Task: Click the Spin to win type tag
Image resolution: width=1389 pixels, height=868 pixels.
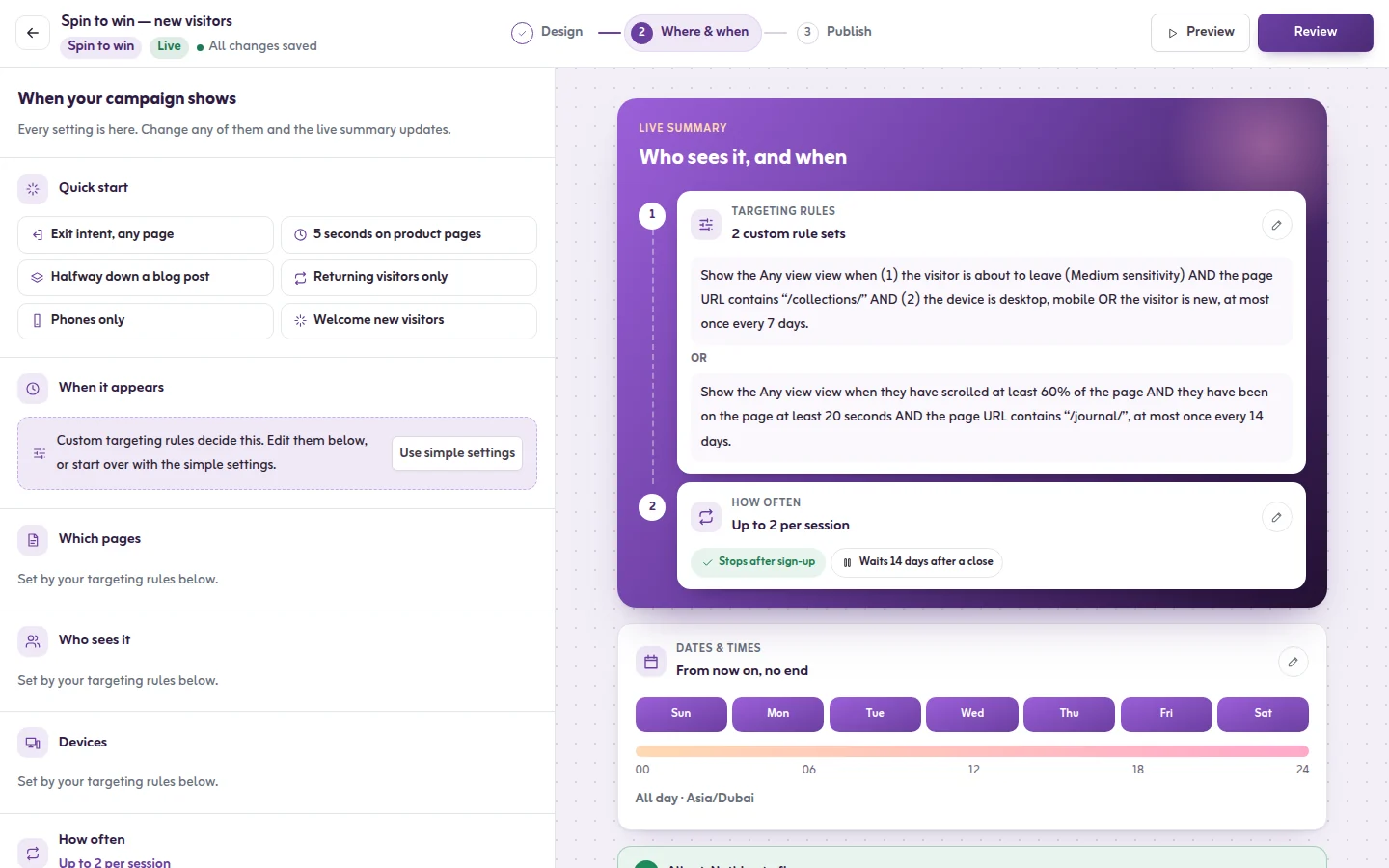Action: tap(101, 46)
